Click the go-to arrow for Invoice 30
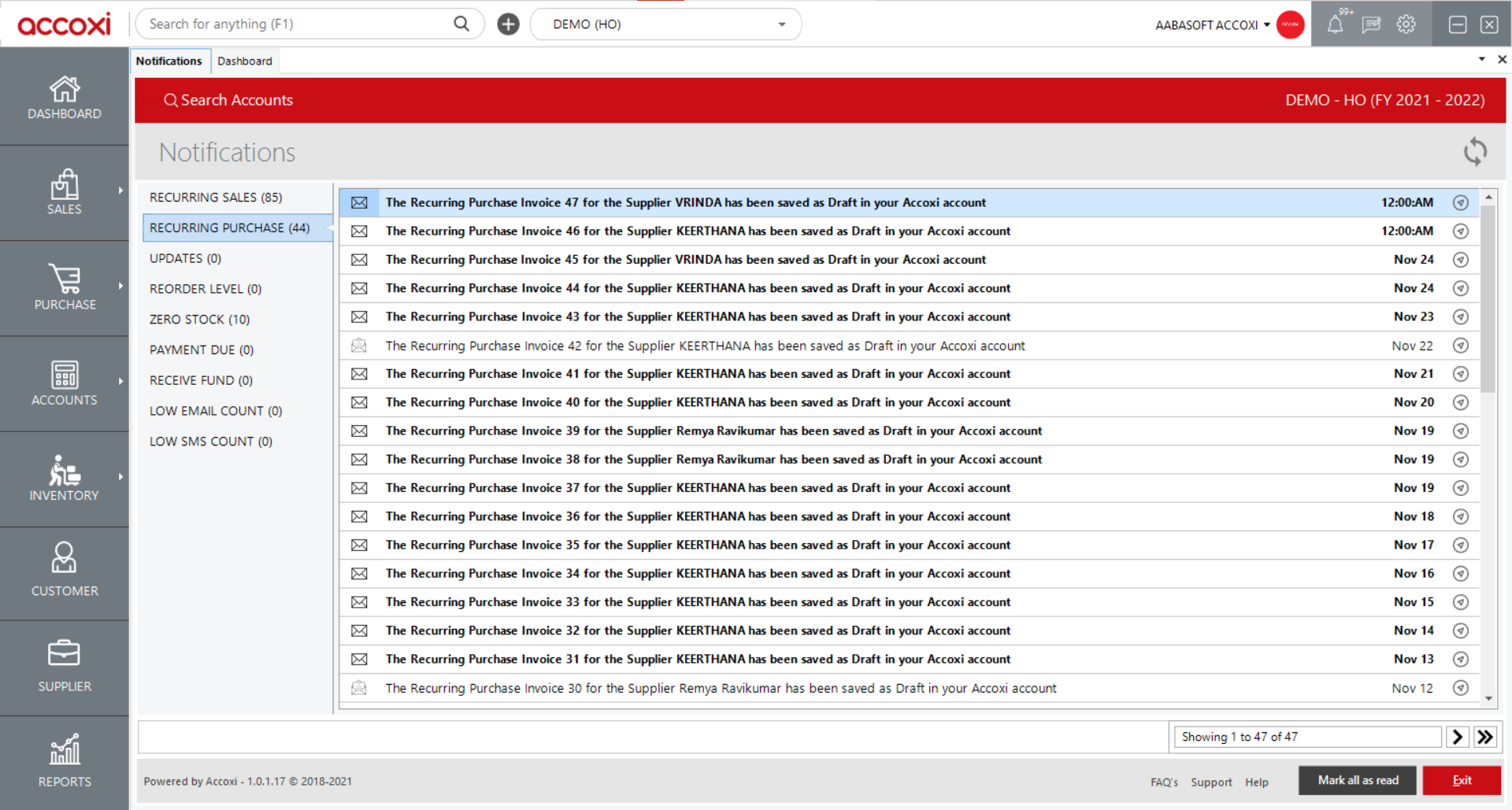The width and height of the screenshot is (1512, 810). (1461, 688)
